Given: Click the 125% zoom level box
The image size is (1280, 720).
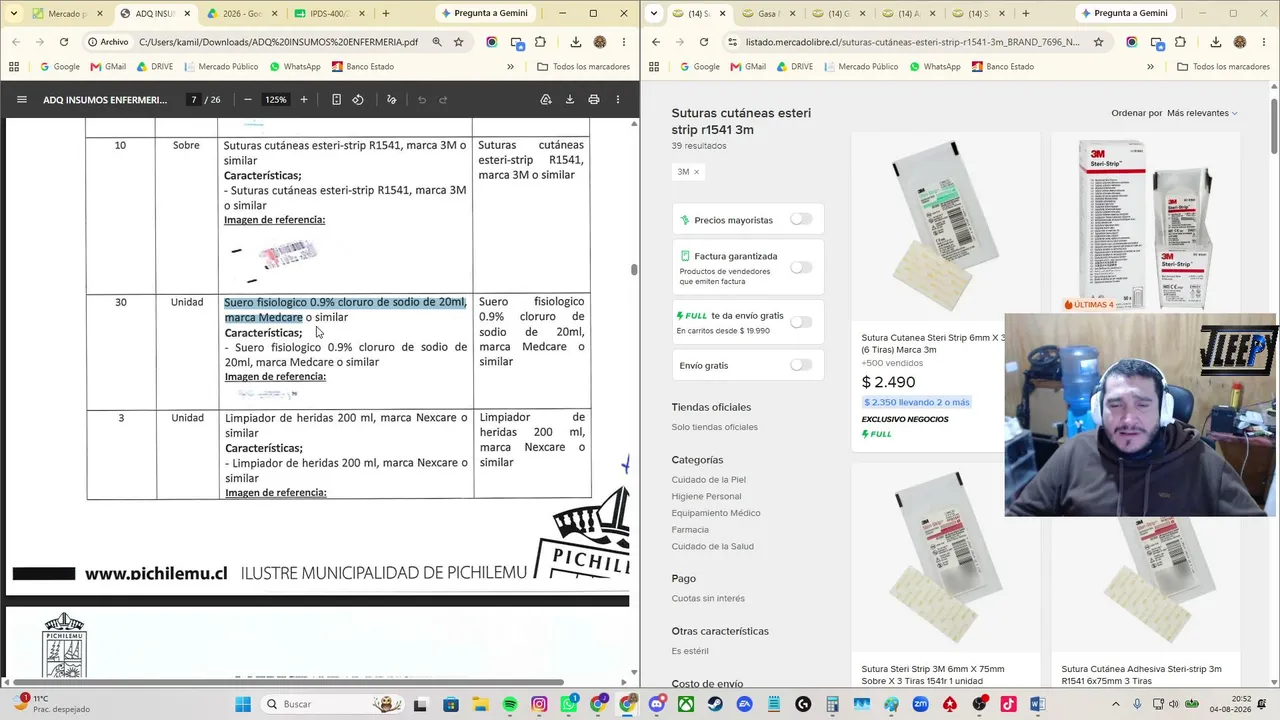Looking at the screenshot, I should pos(275,100).
